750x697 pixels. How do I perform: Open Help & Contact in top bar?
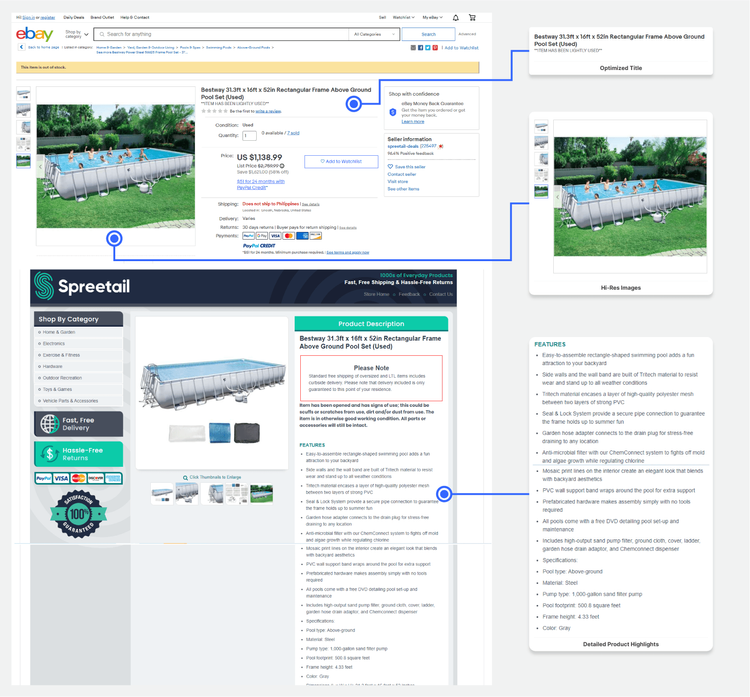[x=135, y=18]
